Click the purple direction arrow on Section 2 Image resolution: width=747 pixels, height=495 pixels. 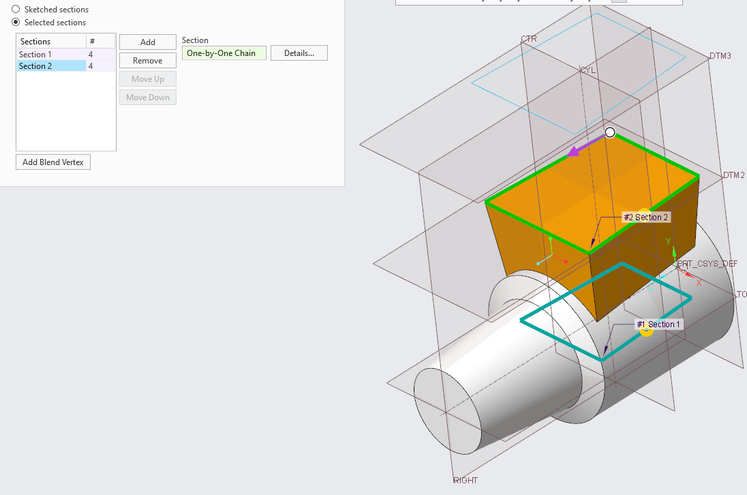(x=580, y=148)
